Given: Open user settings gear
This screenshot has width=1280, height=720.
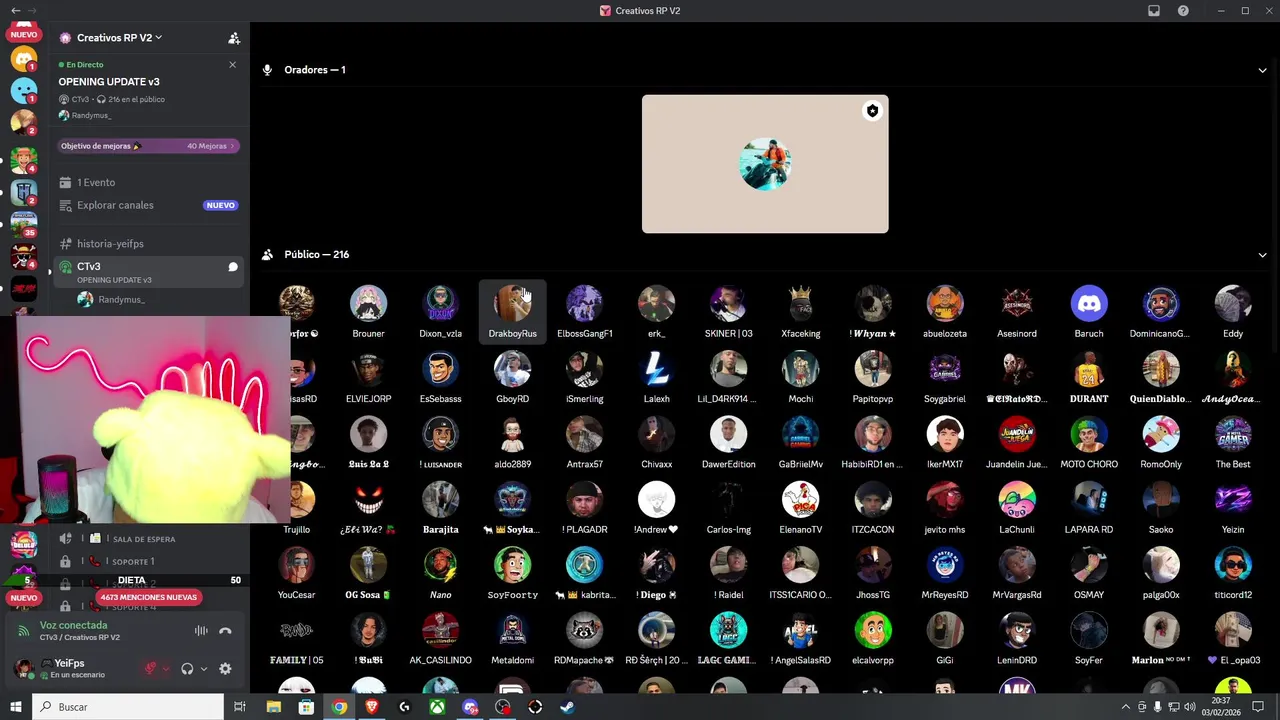Looking at the screenshot, I should coord(225,669).
